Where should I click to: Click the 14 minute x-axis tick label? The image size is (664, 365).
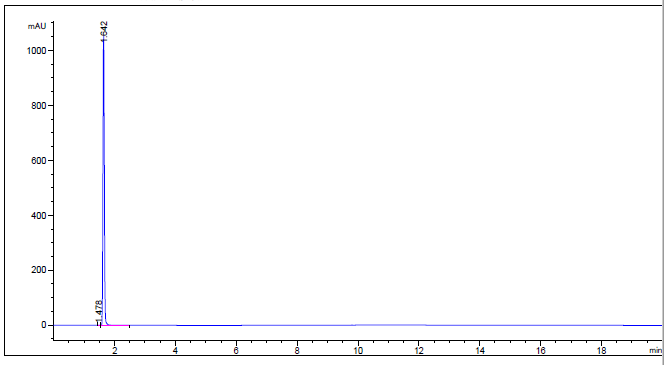click(x=480, y=351)
